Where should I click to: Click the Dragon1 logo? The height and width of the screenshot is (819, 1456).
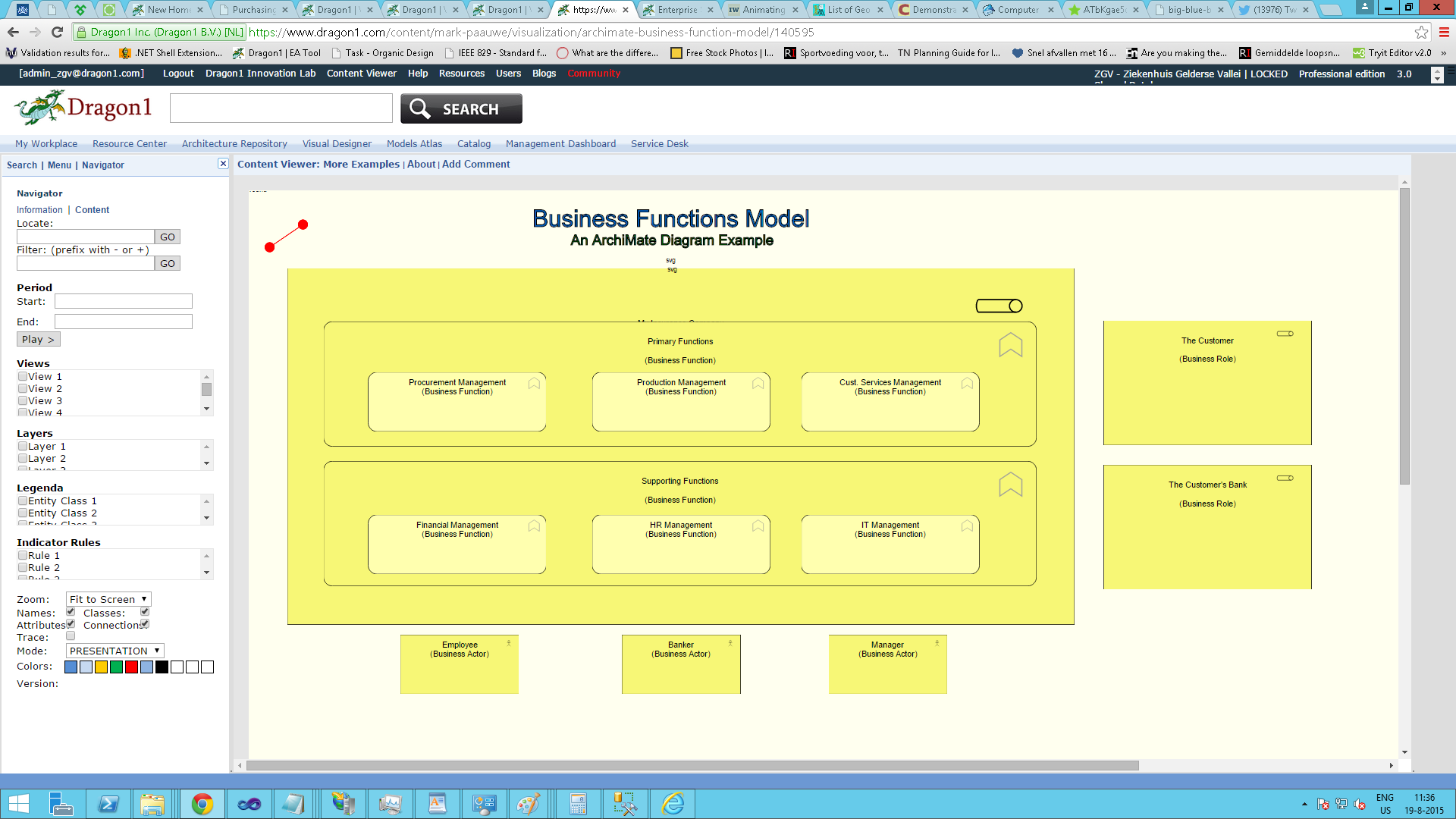coord(83,108)
